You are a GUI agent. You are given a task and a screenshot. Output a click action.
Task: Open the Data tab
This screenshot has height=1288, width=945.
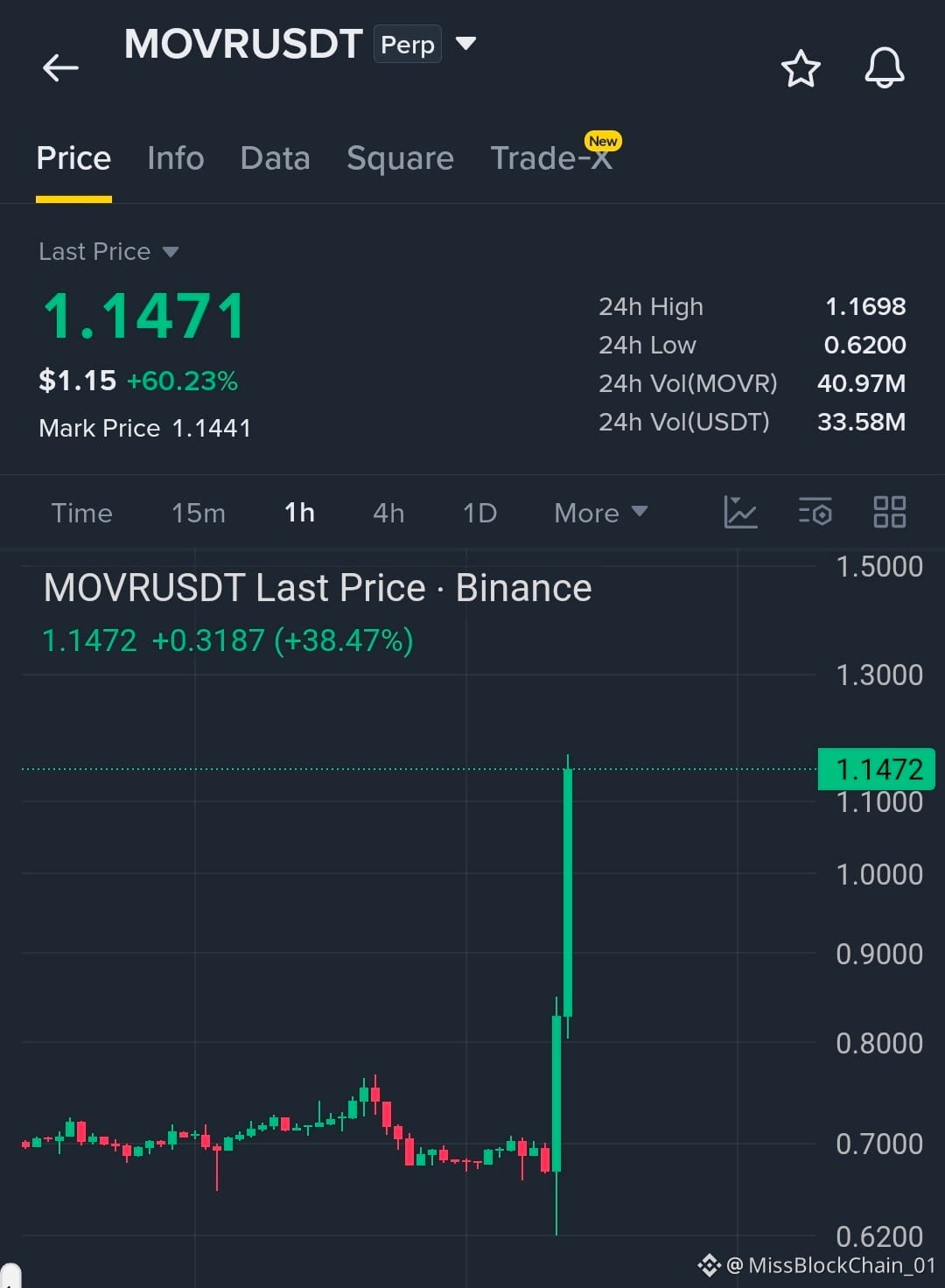pyautogui.click(x=275, y=158)
